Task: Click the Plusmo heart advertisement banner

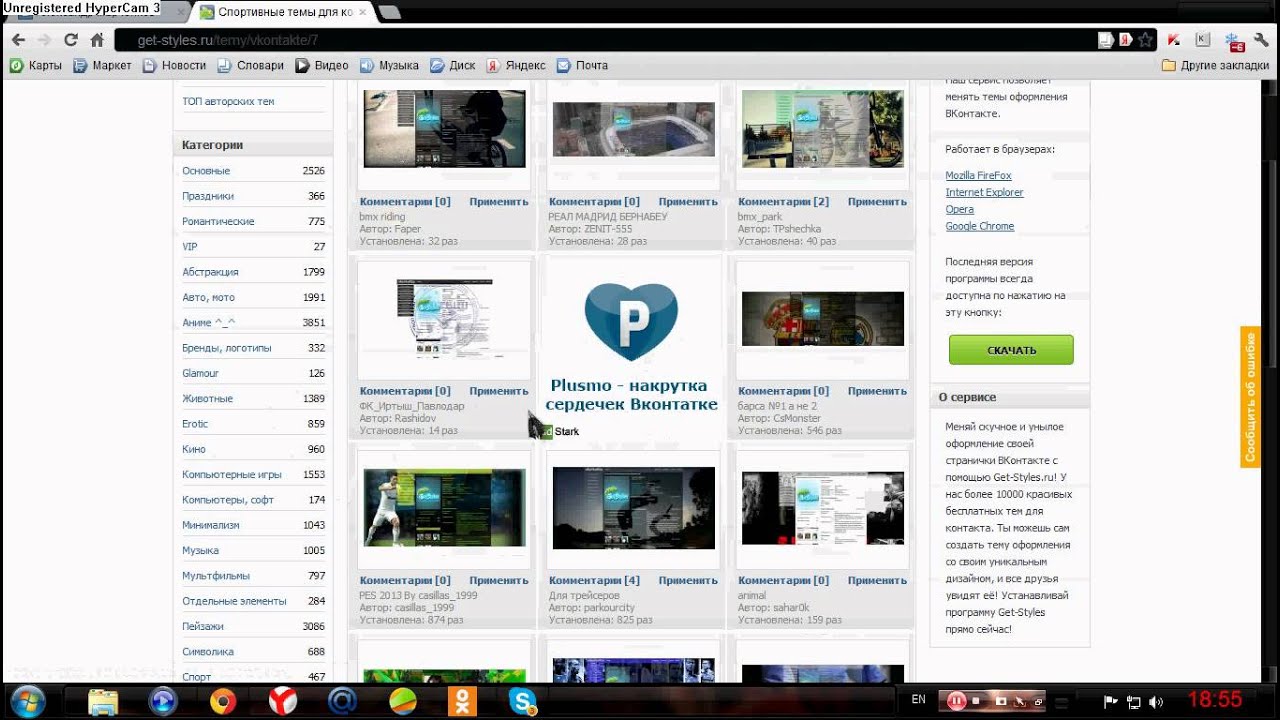Action: [631, 347]
